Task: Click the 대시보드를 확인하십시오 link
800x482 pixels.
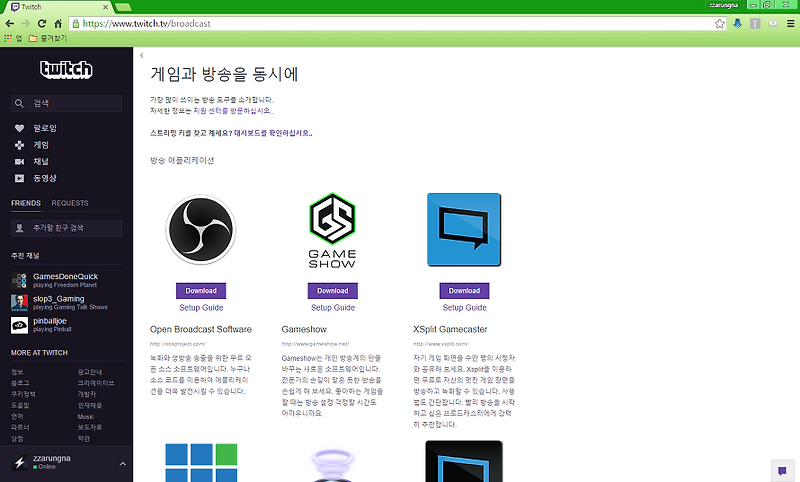Action: (273, 133)
